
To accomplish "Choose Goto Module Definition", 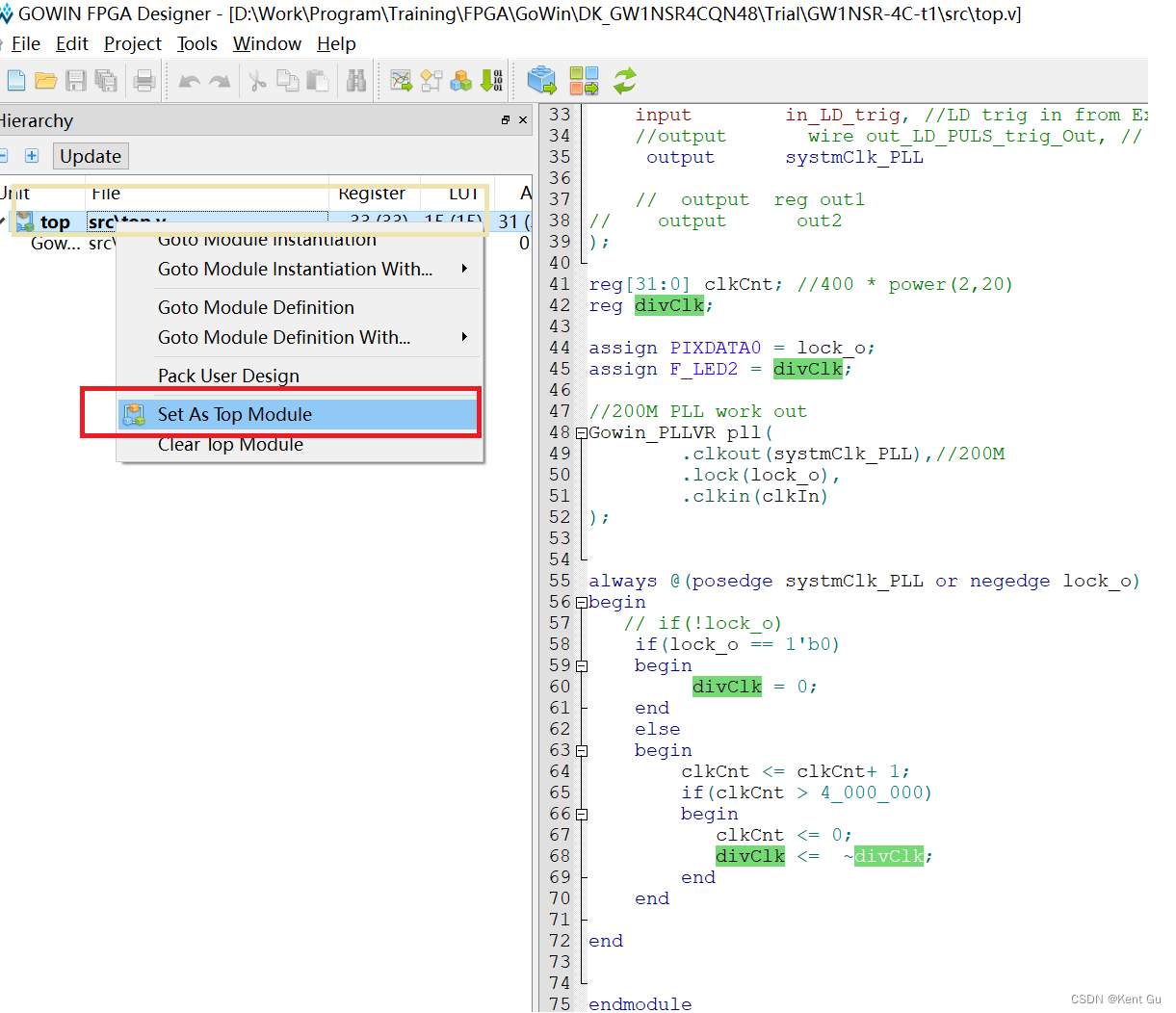I will [x=299, y=307].
